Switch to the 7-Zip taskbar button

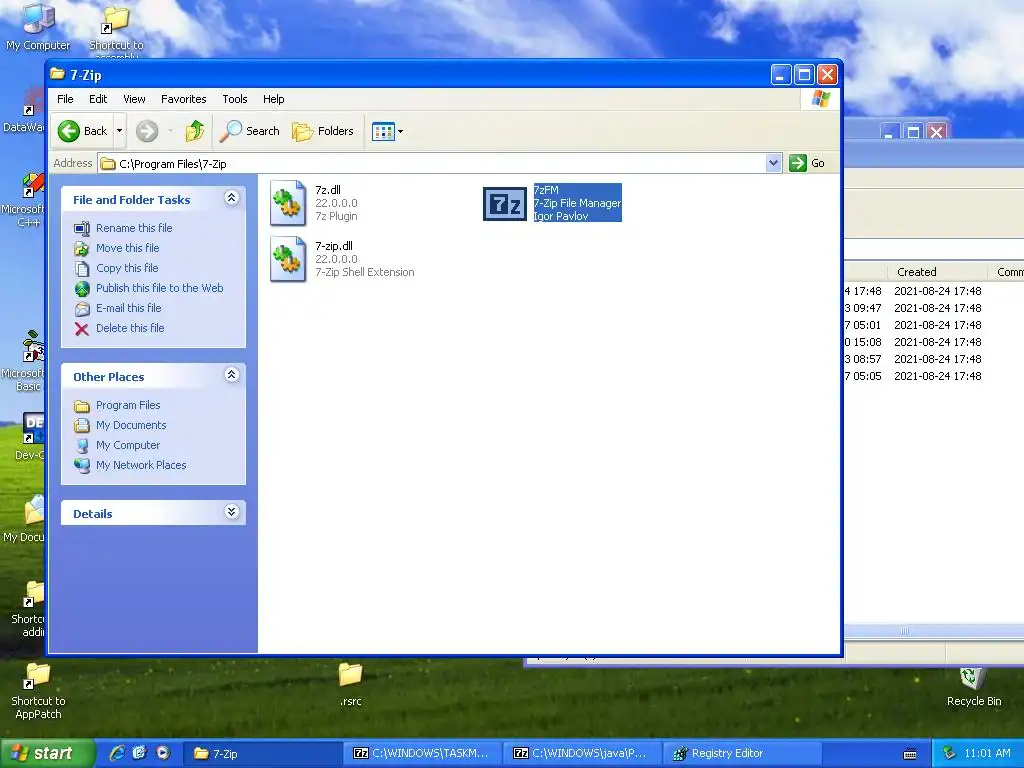[x=261, y=754]
